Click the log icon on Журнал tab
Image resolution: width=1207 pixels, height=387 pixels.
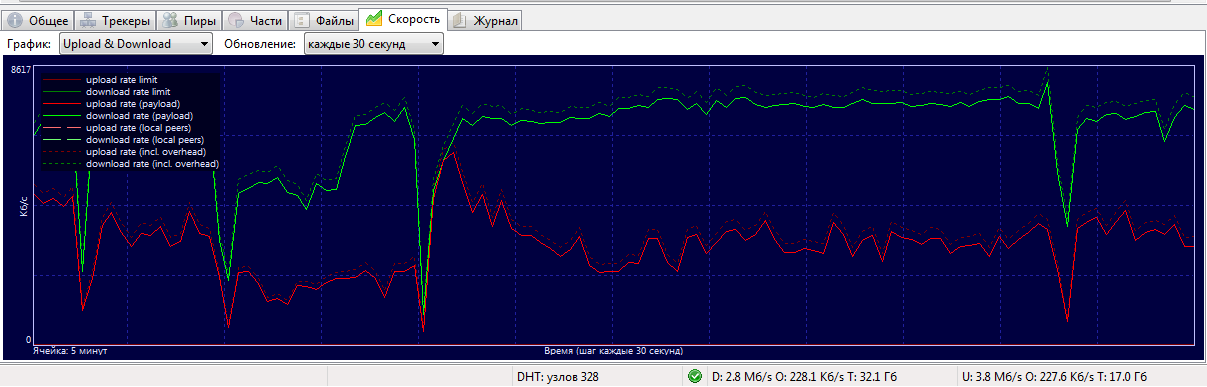click(x=459, y=20)
